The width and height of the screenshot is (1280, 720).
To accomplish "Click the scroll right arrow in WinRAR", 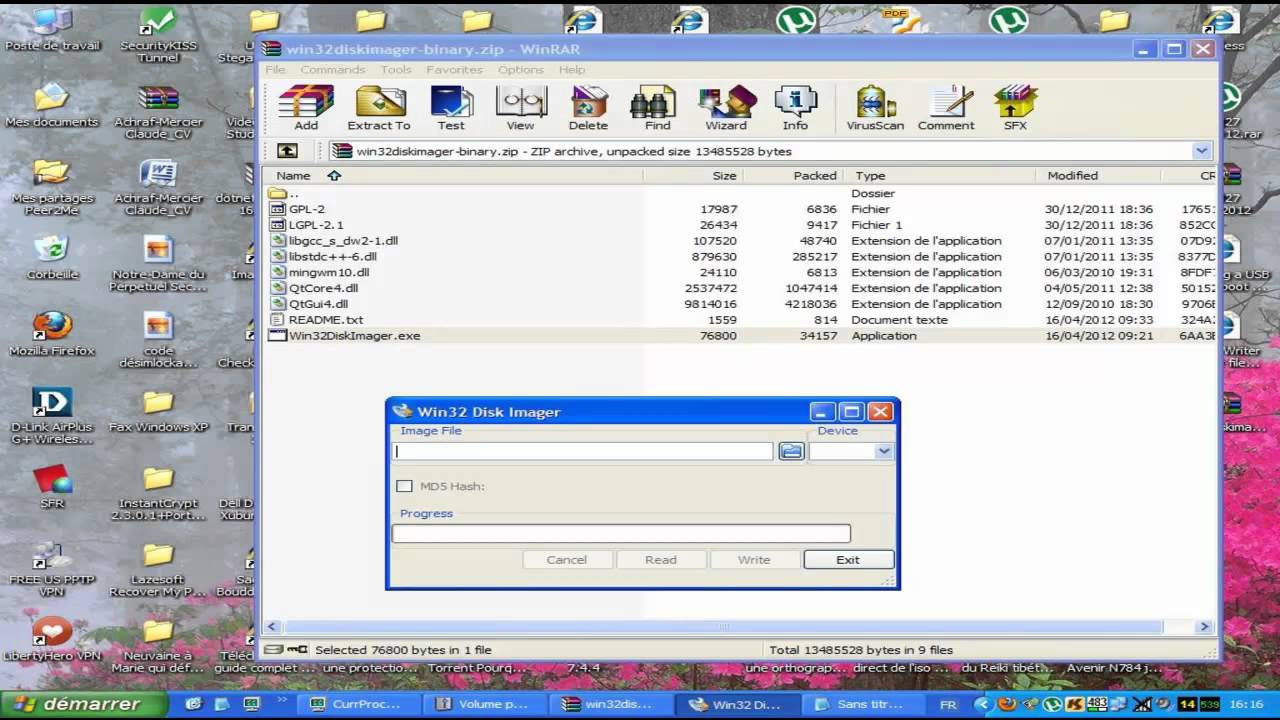I will click(1205, 627).
